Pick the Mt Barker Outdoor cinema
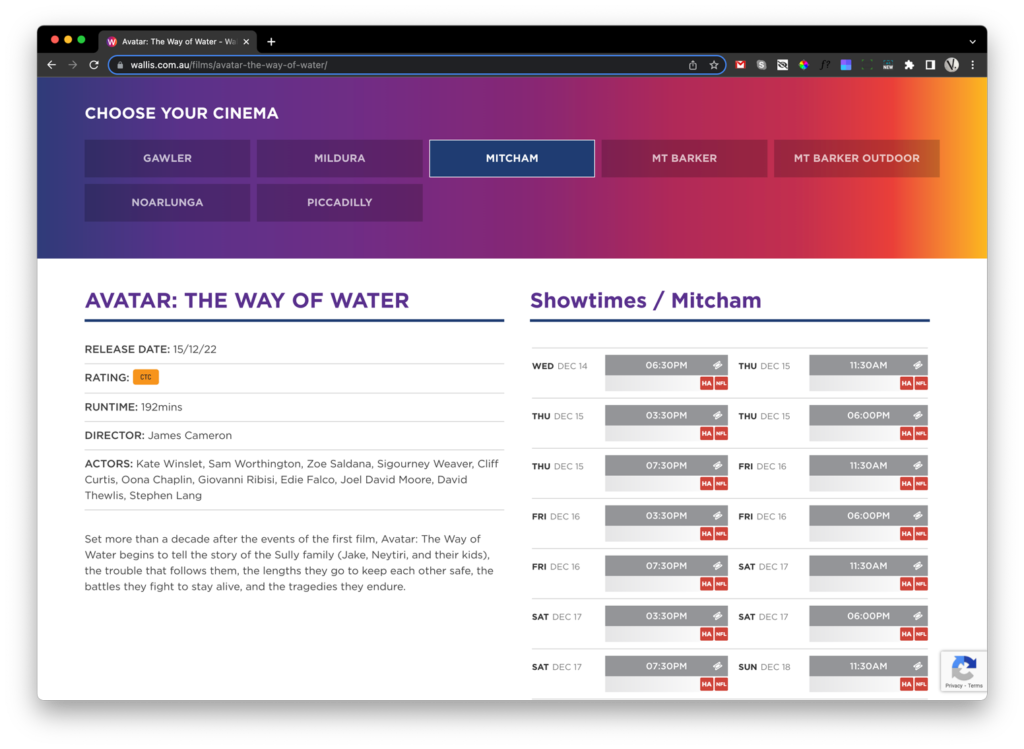This screenshot has height=749, width=1024. 857,158
